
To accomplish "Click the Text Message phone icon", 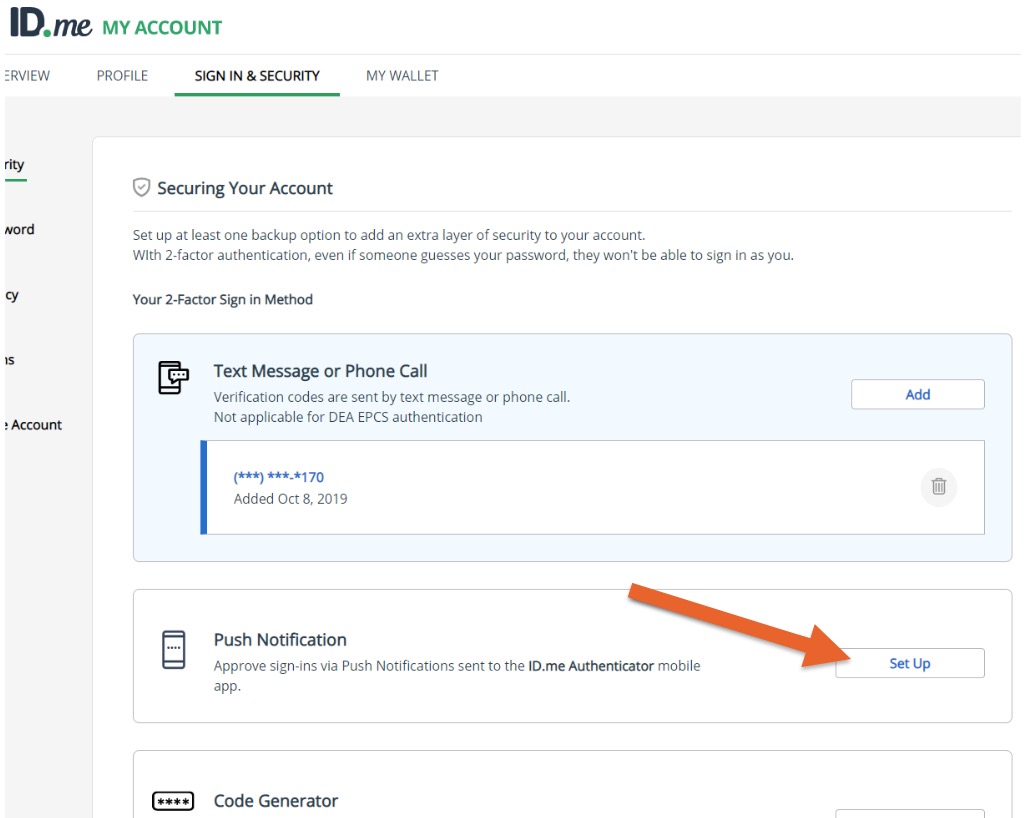I will [x=173, y=377].
